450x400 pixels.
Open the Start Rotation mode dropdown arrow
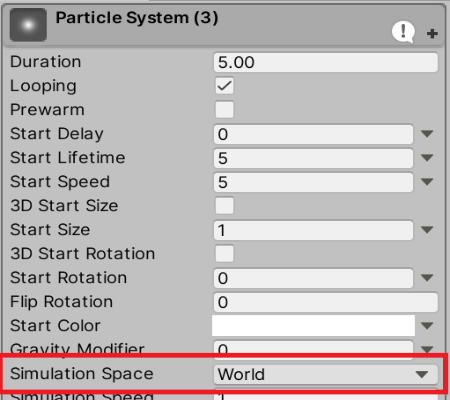427,278
